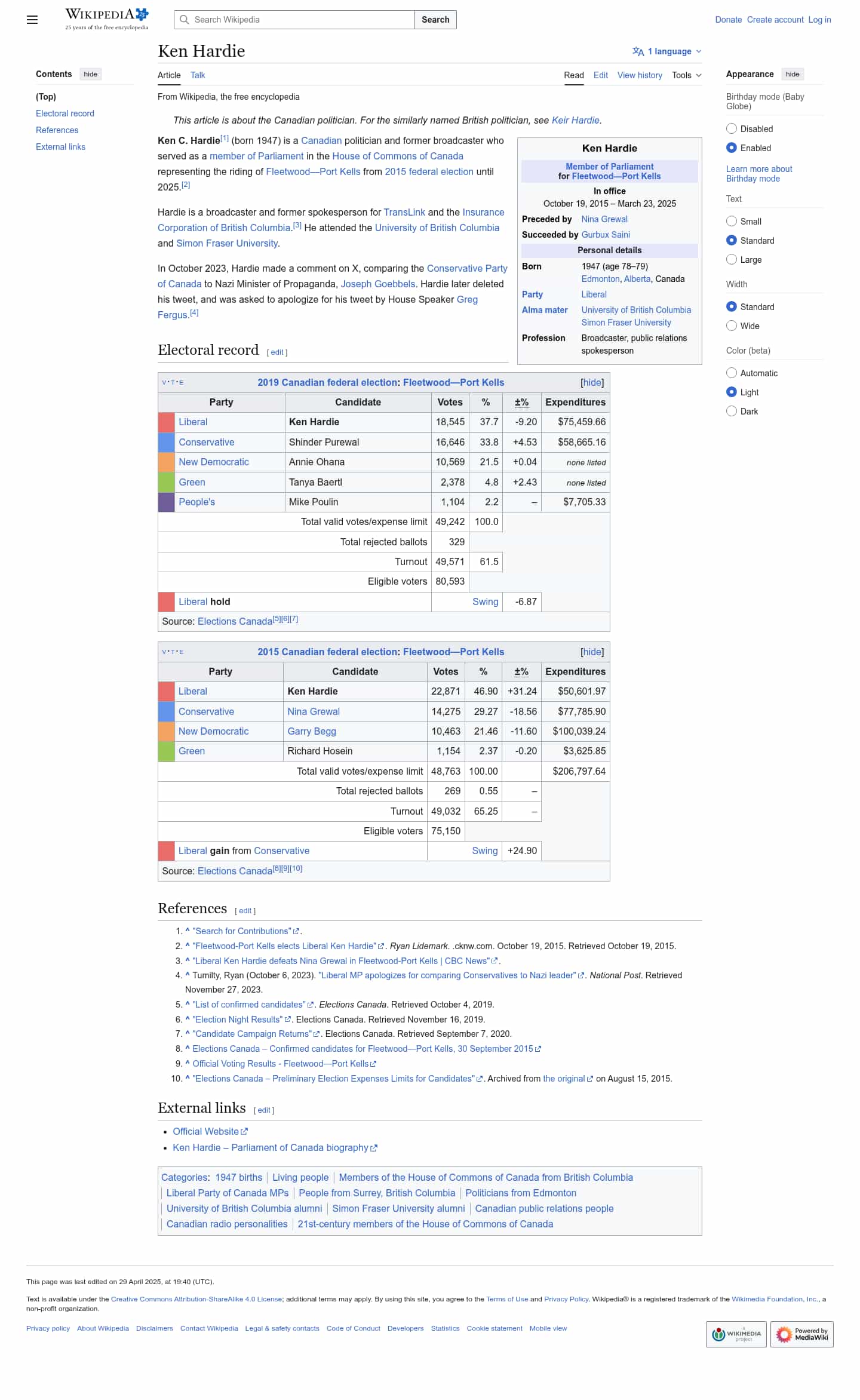
Task: Open Learn more about Birthday mode
Action: 759,174
